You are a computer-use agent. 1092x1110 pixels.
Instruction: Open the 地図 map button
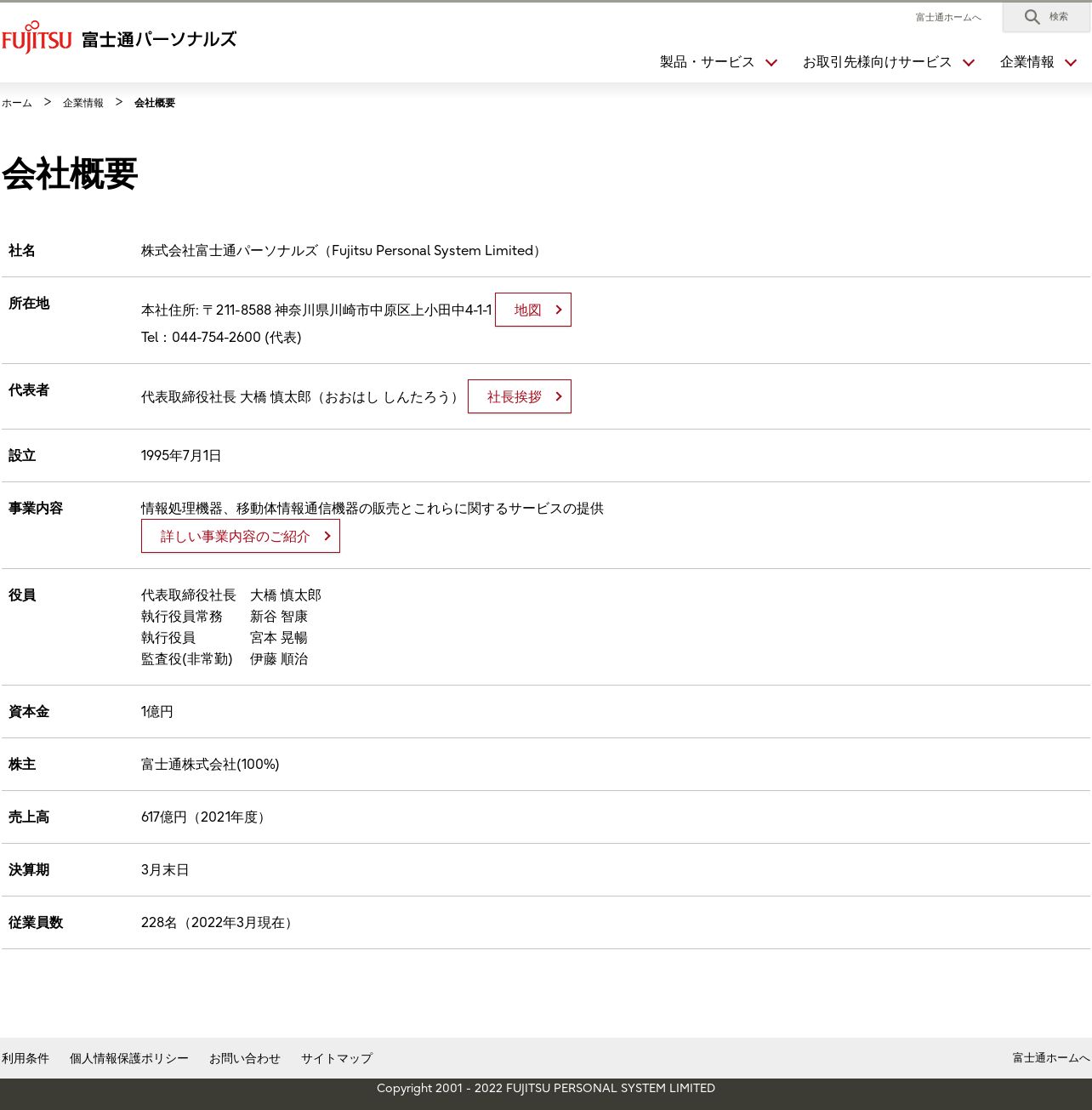[x=533, y=310]
